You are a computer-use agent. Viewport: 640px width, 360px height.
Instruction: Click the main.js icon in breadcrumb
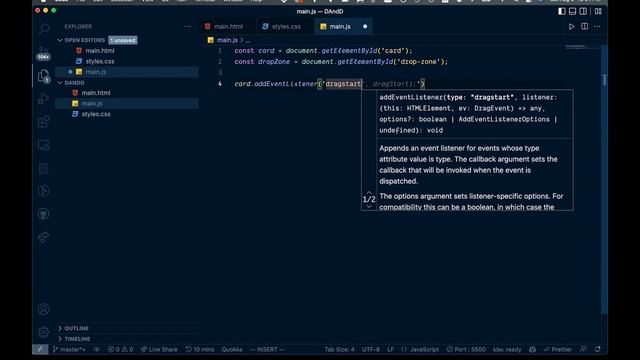pos(211,40)
